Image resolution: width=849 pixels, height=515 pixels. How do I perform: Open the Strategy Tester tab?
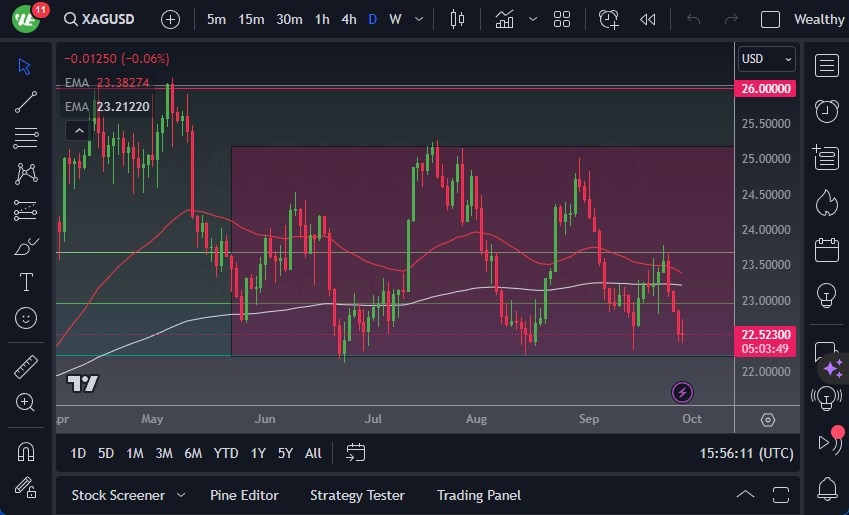(x=357, y=495)
